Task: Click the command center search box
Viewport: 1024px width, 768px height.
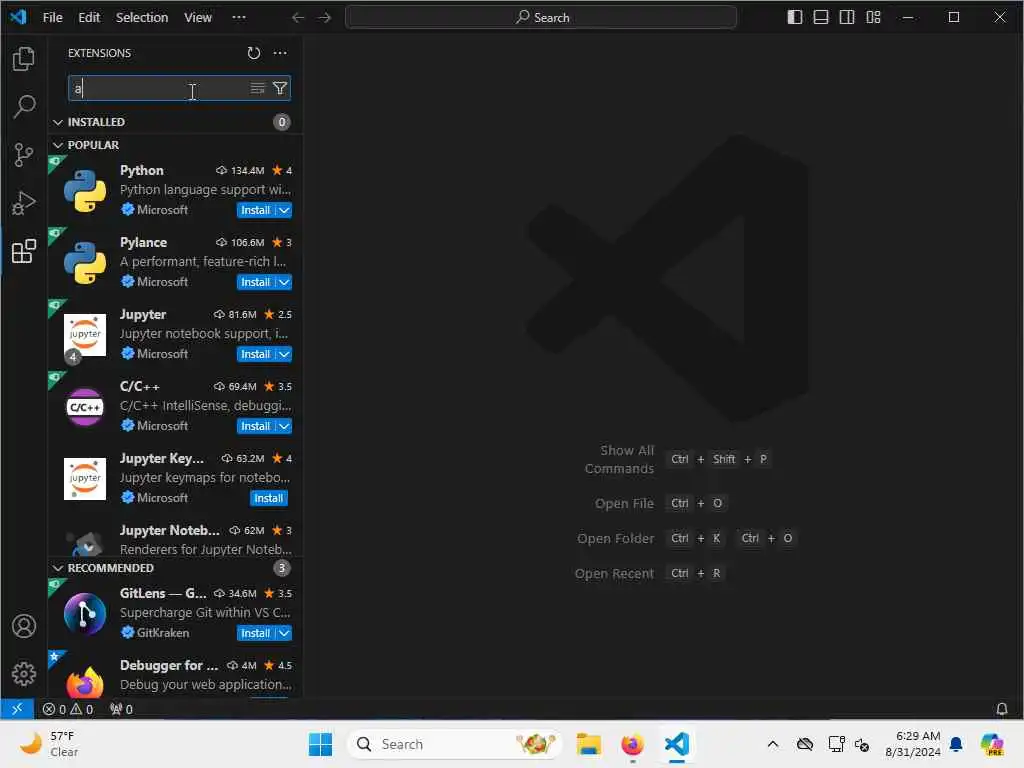Action: [x=541, y=18]
